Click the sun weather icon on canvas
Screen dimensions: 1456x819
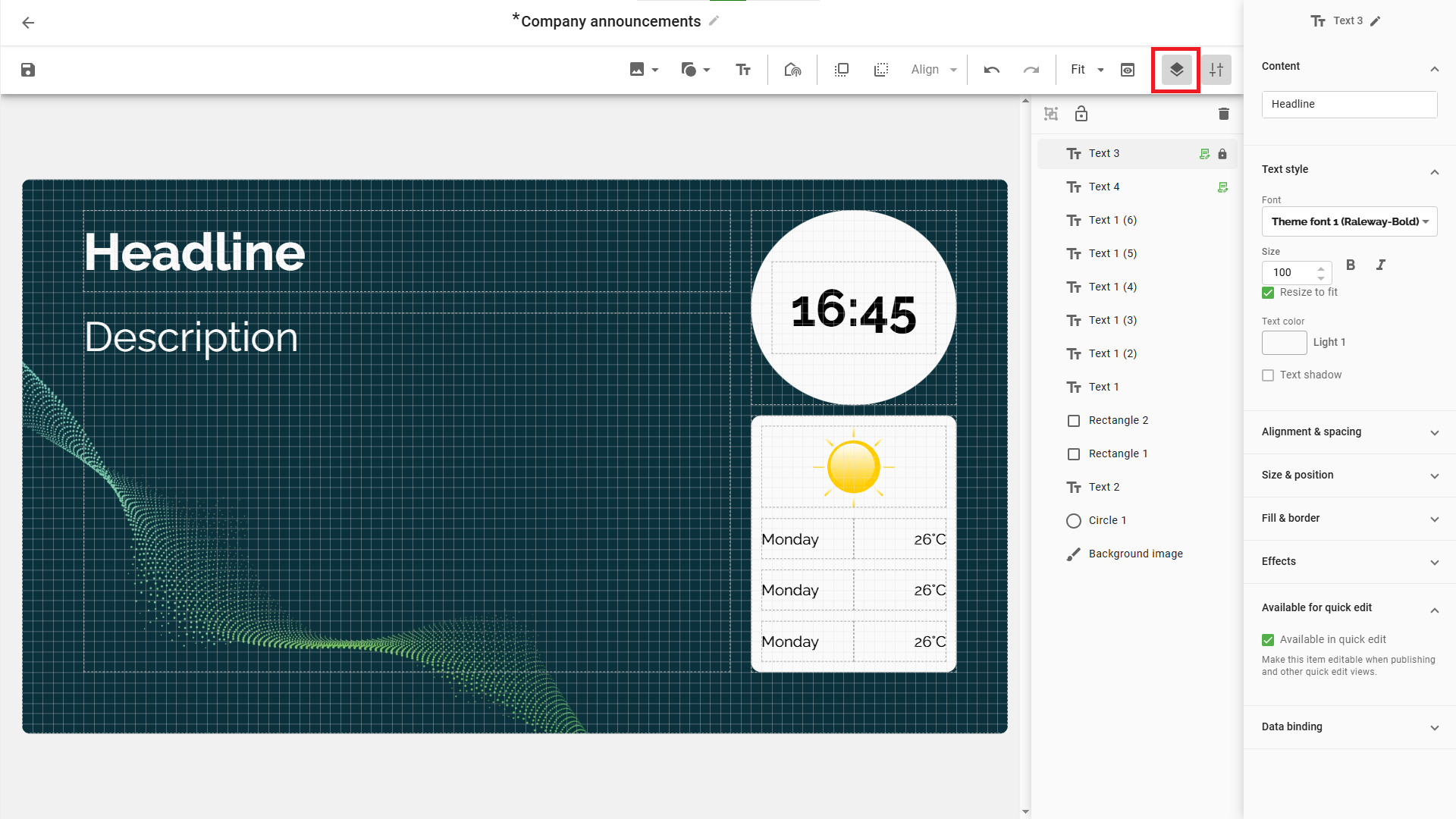854,467
